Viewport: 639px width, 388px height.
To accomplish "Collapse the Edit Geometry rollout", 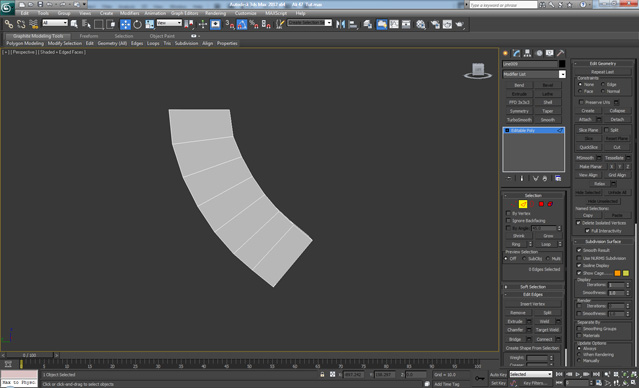I will click(x=603, y=64).
